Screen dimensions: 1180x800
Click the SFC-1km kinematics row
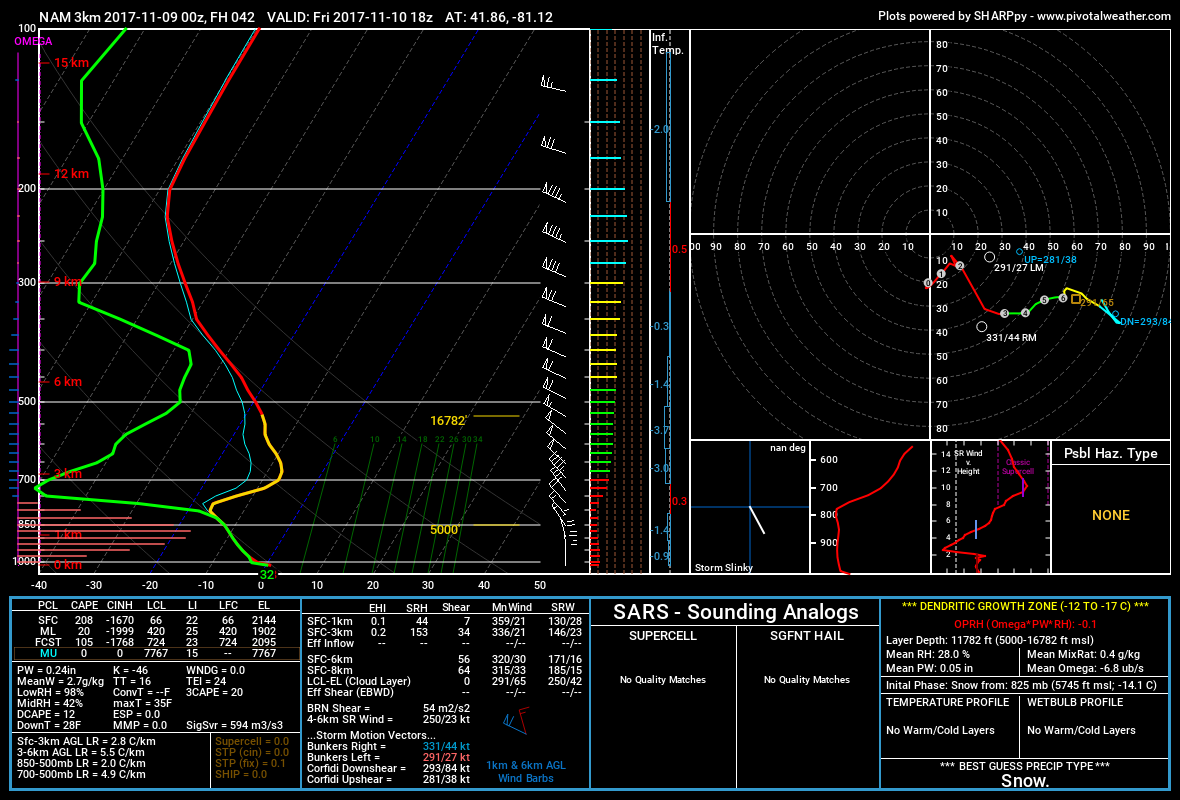click(444, 622)
